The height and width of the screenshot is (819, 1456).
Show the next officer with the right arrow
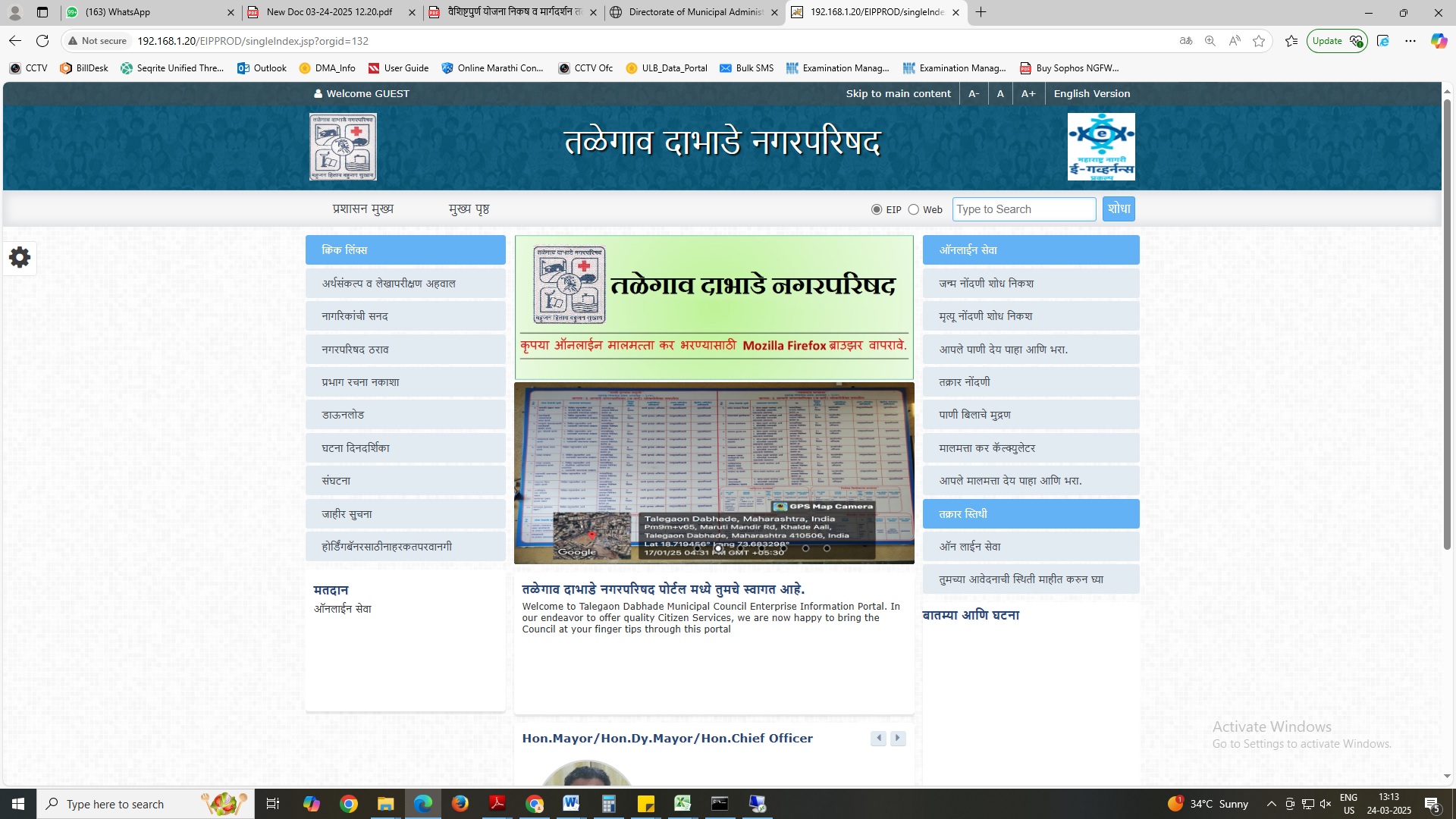[x=898, y=738]
